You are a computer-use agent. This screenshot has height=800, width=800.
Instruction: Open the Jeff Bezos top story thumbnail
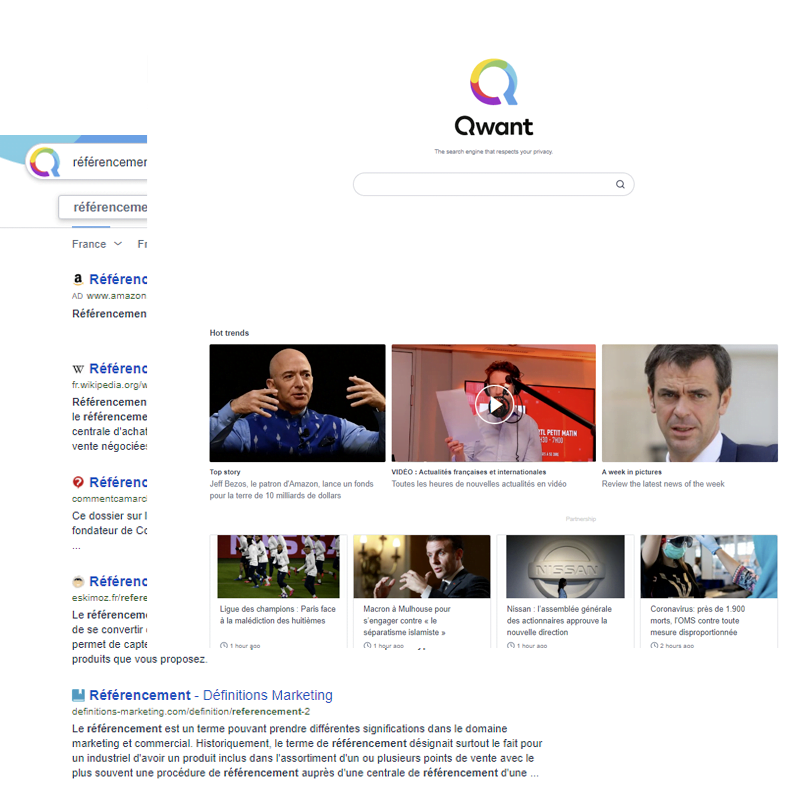297,403
